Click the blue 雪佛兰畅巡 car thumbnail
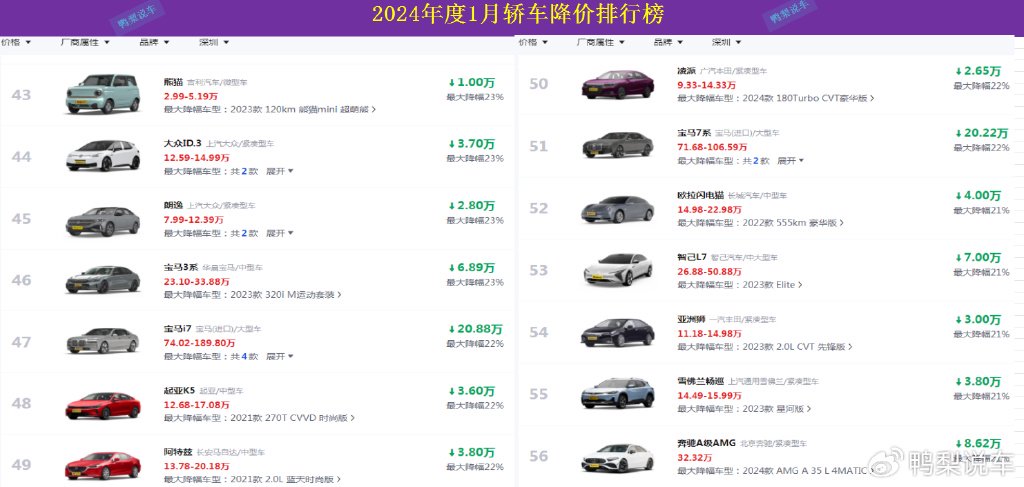 (618, 392)
